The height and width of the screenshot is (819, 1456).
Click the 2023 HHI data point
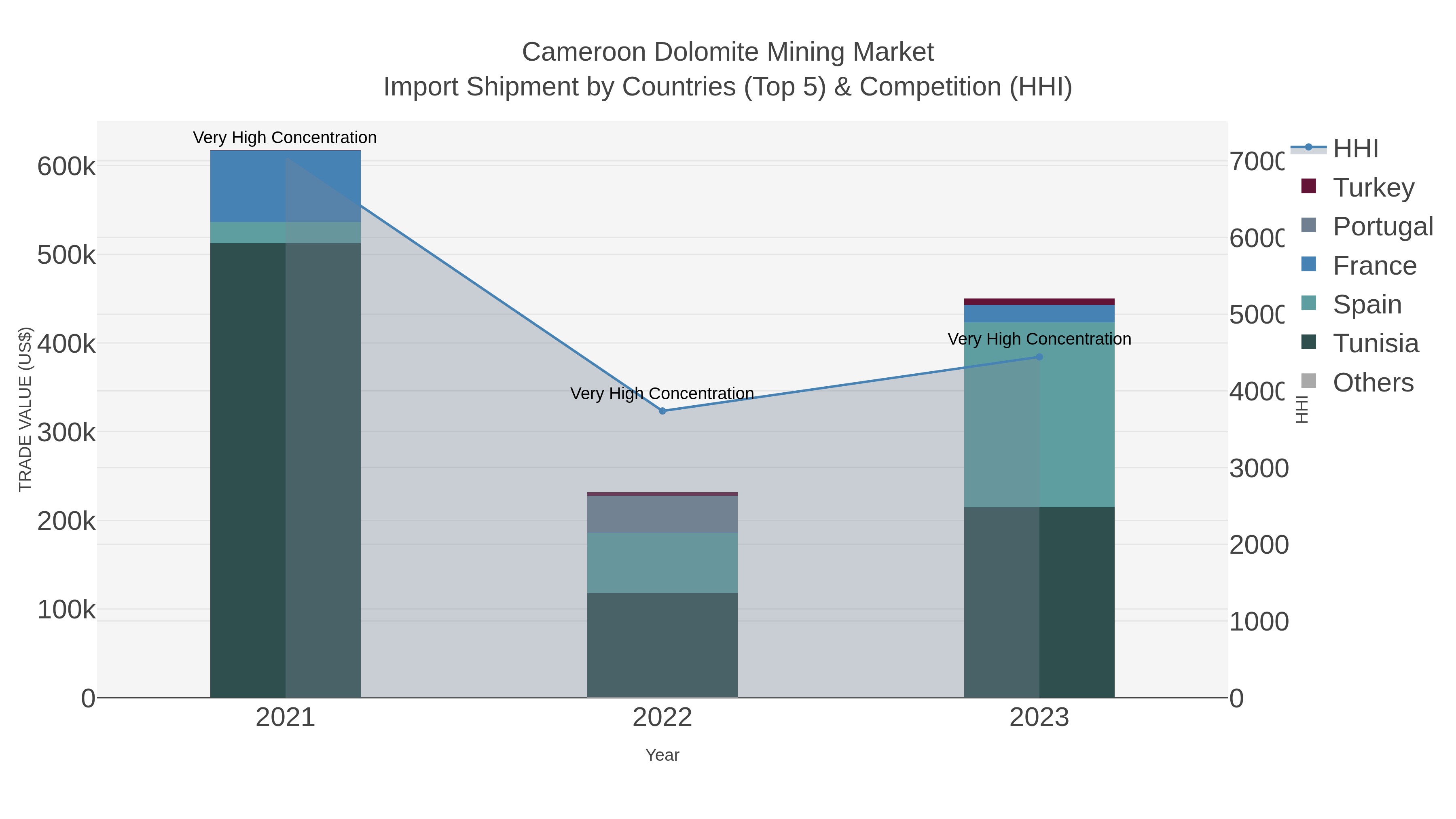pyautogui.click(x=1039, y=357)
